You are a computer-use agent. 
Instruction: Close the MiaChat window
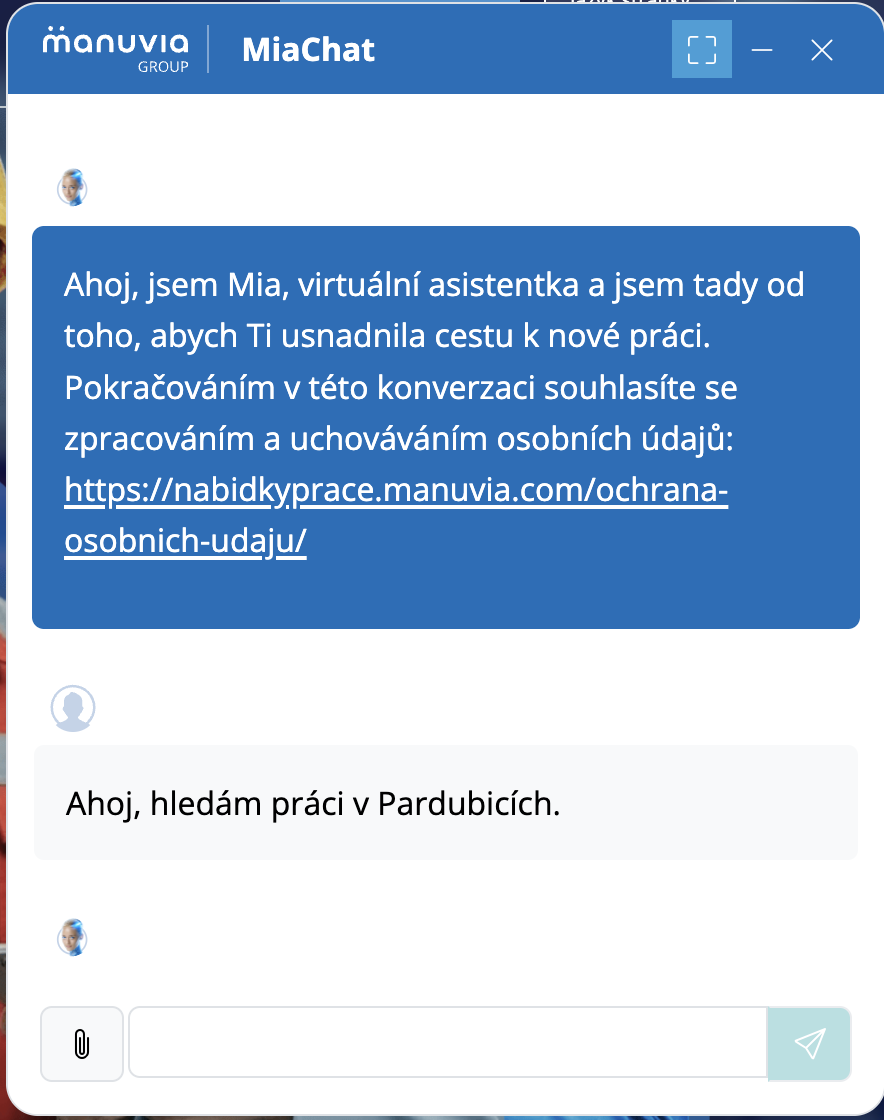tap(821, 49)
